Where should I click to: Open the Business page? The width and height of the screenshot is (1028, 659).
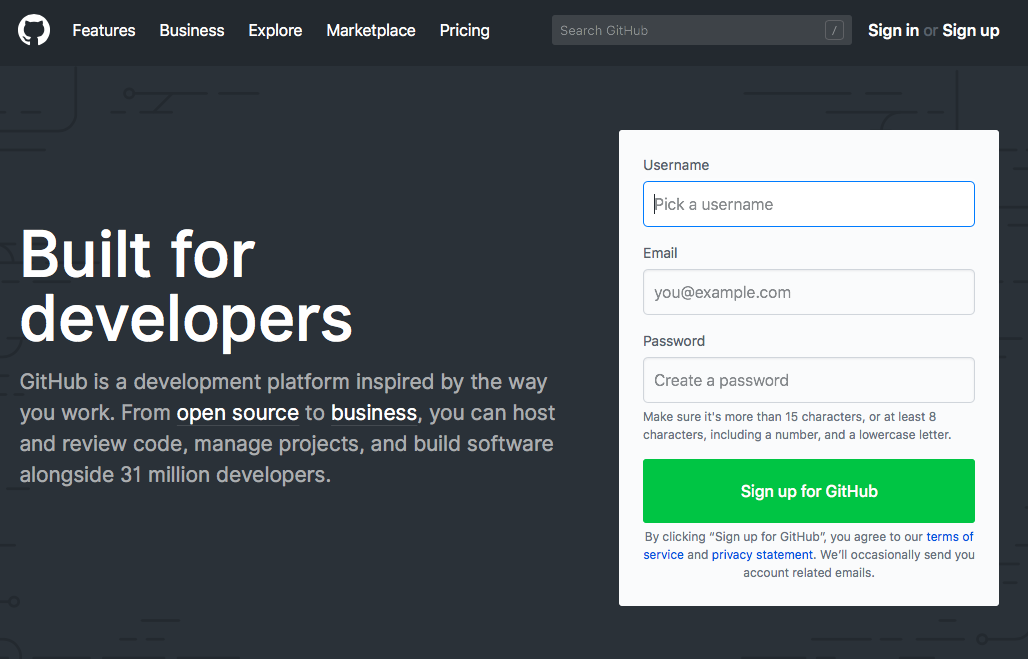(191, 30)
